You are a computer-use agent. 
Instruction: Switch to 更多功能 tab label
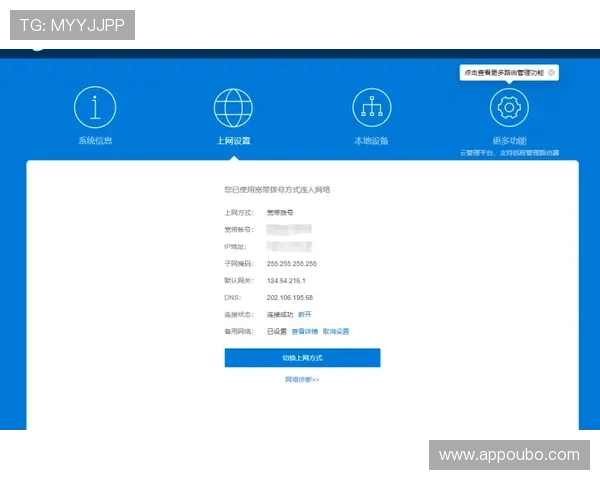point(509,141)
